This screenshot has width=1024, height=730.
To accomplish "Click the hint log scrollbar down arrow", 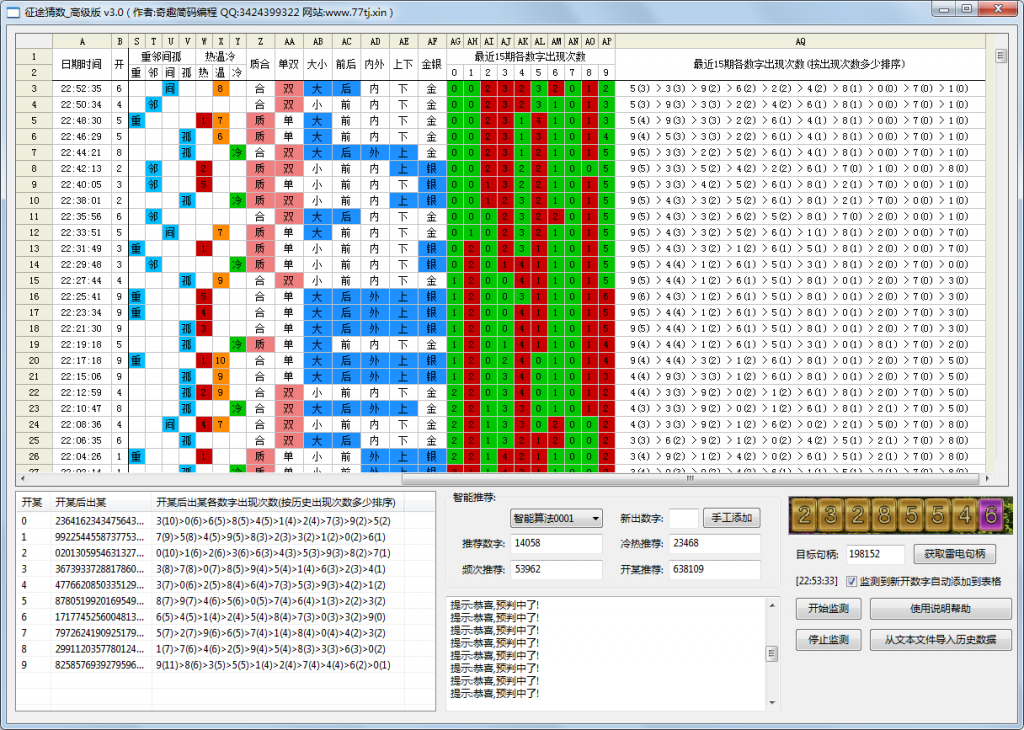I will (x=773, y=703).
